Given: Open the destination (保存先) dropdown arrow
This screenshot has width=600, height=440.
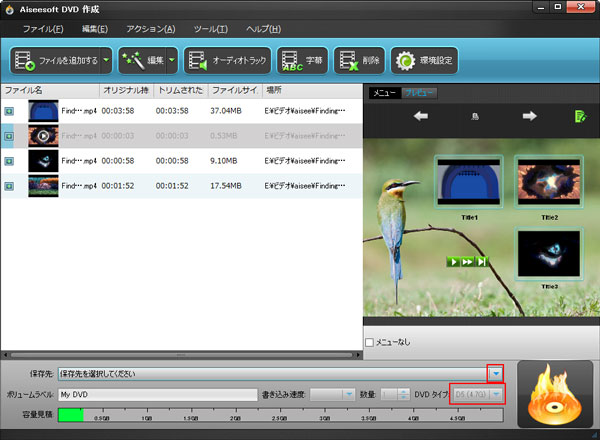Looking at the screenshot, I should click(496, 373).
